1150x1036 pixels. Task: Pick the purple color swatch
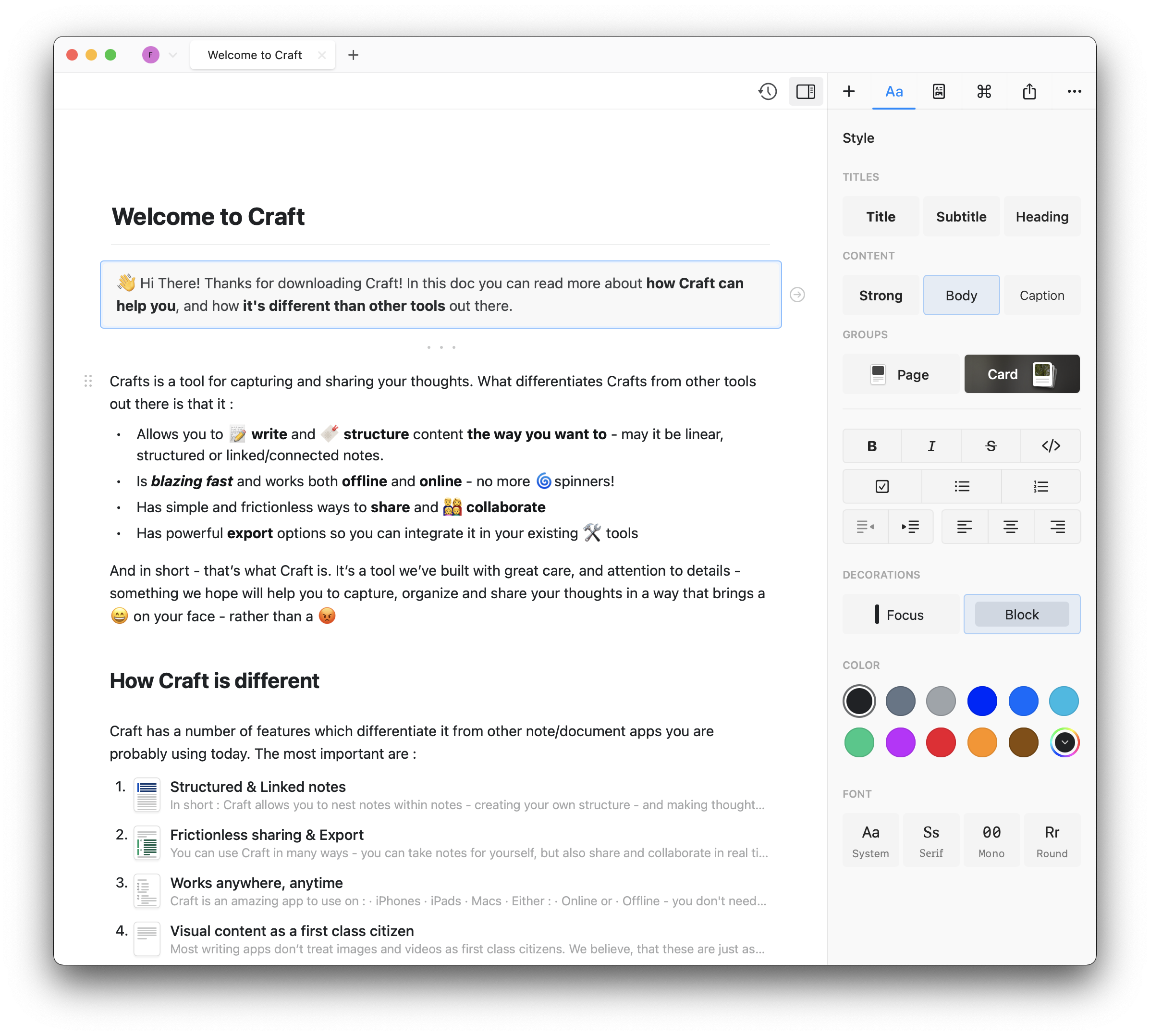900,742
